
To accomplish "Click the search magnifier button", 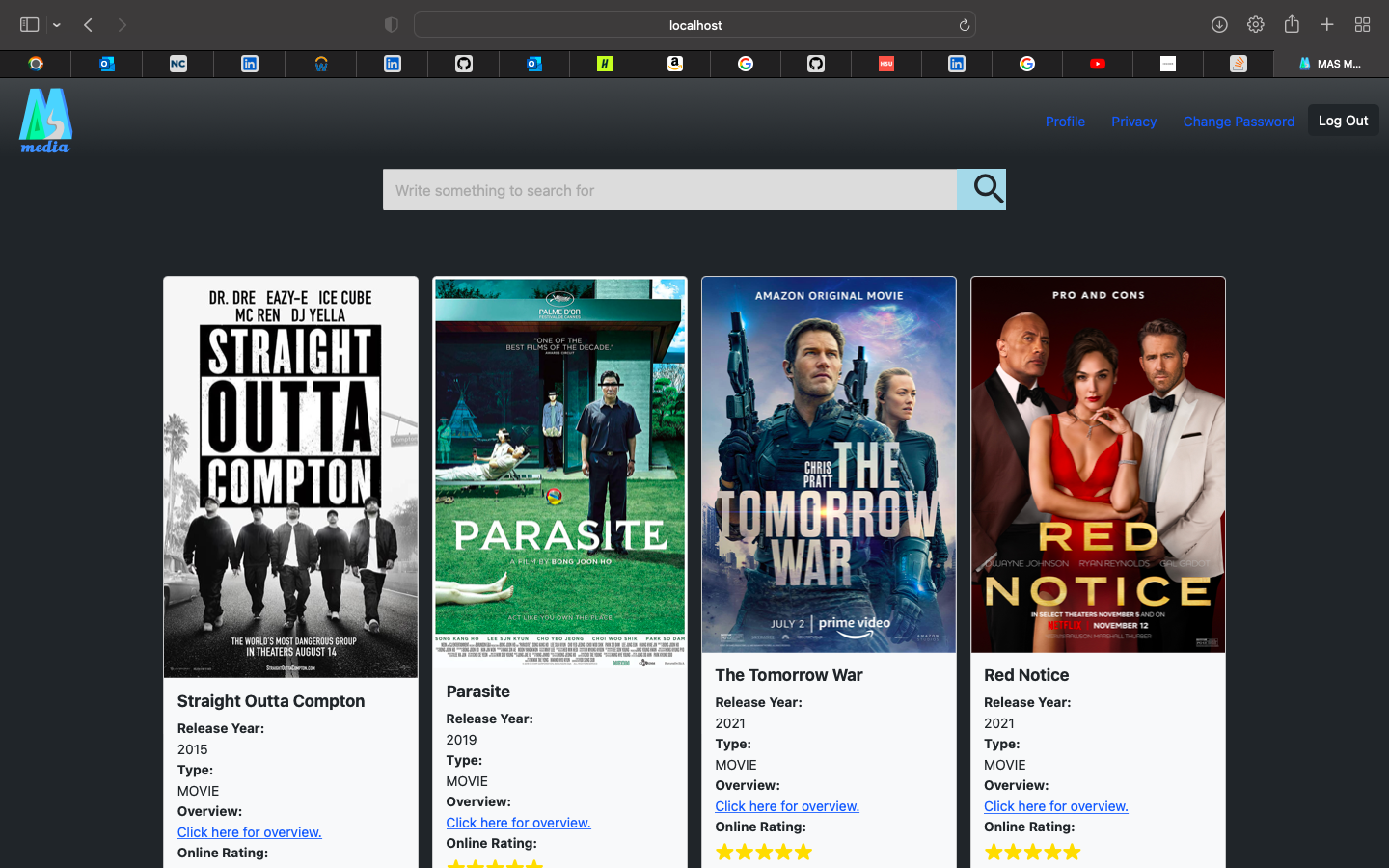I will point(981,190).
